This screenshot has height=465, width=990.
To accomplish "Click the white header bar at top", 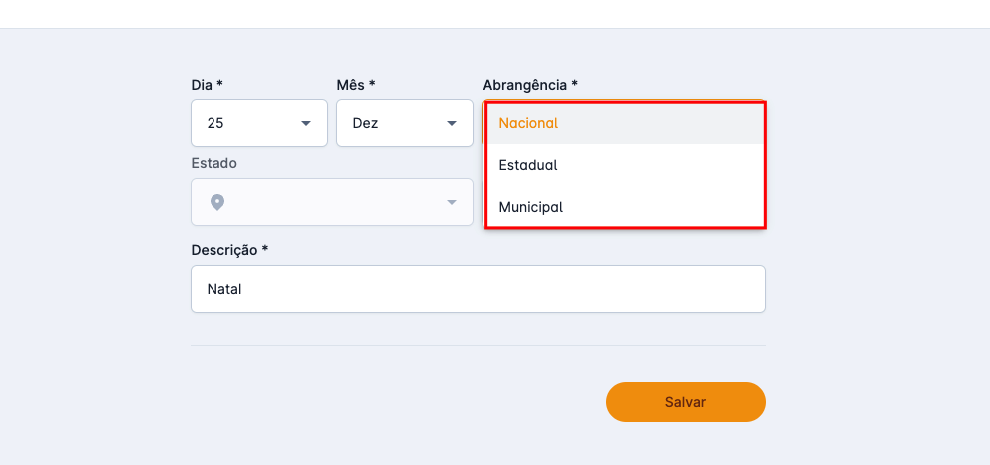I will point(495,14).
